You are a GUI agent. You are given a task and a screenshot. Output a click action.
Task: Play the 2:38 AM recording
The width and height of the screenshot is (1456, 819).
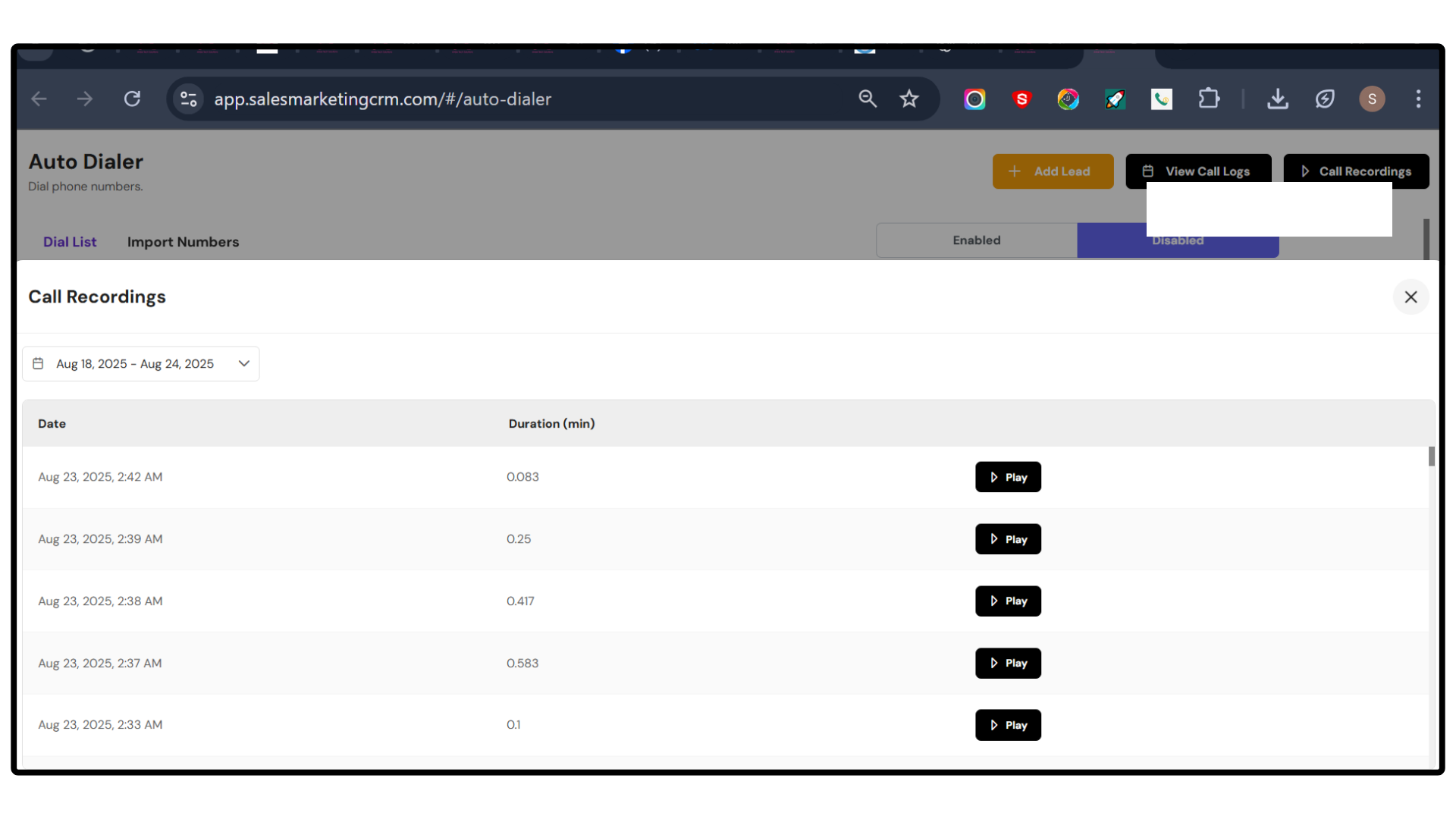tap(1008, 601)
